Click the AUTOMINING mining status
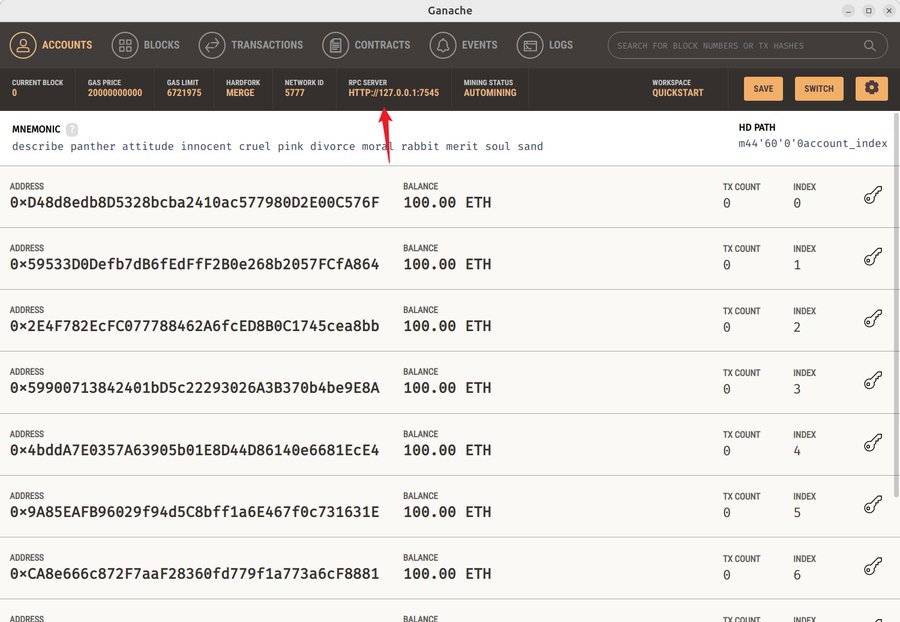900x622 pixels. tap(490, 93)
